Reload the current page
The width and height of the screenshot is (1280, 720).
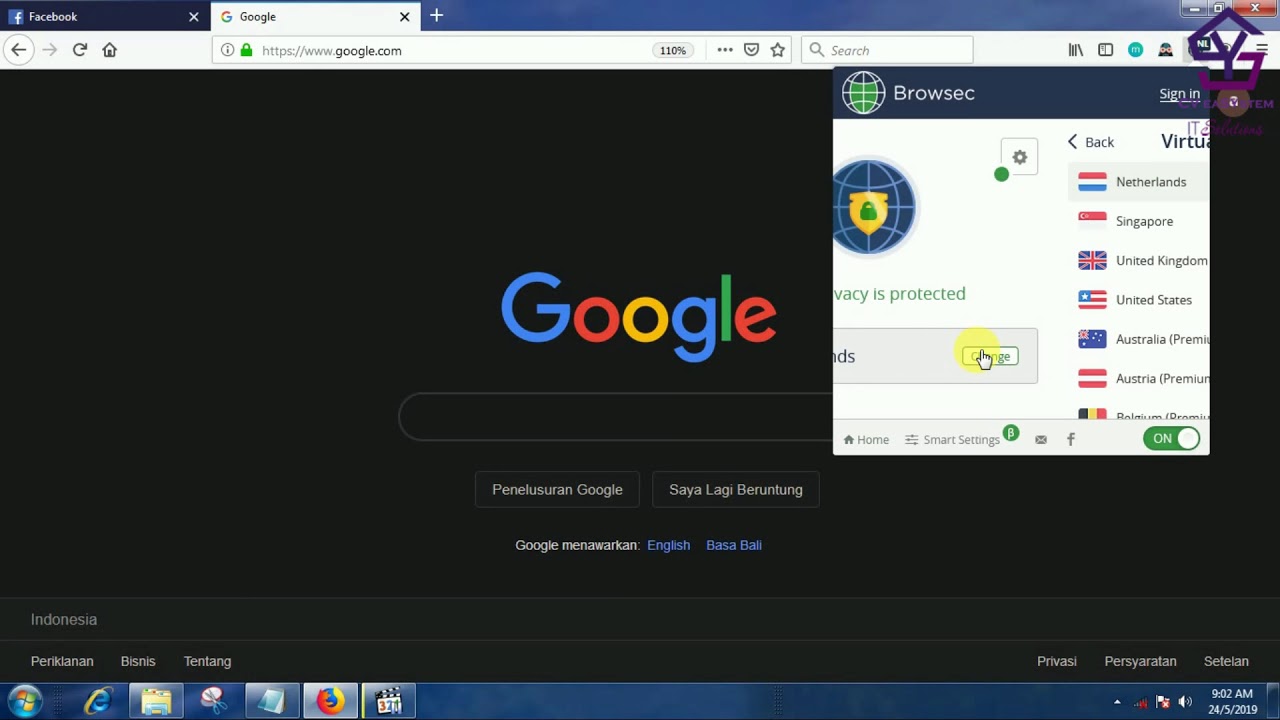(x=80, y=50)
